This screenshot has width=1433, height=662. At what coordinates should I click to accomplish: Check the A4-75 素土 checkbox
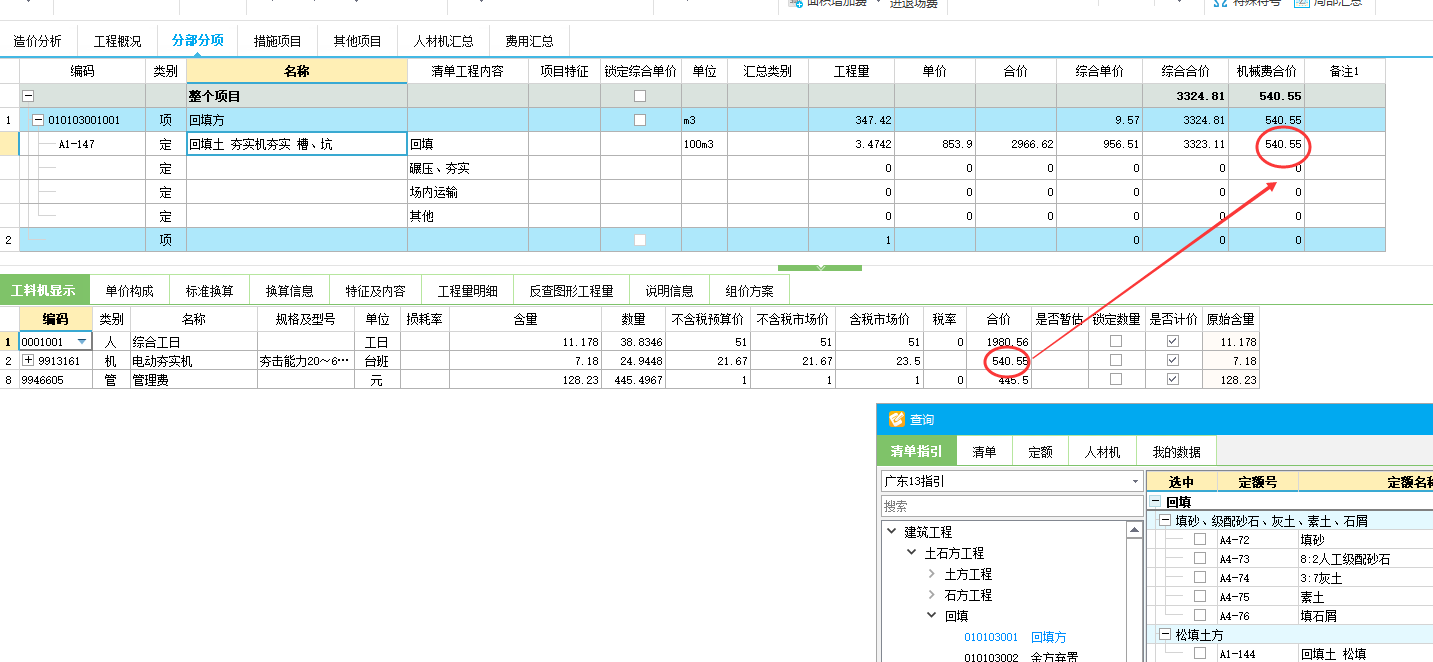coord(1200,597)
